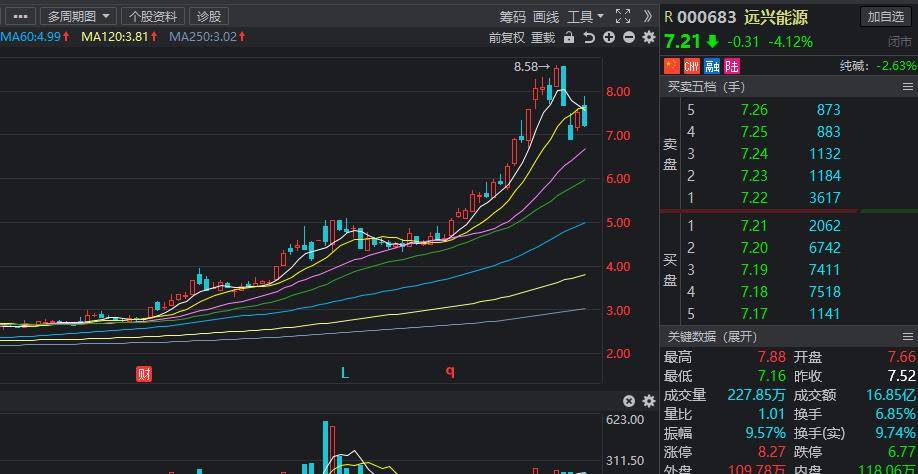Switch to 个股资料 tab
Image resolution: width=918 pixels, height=474 pixels.
[153, 16]
